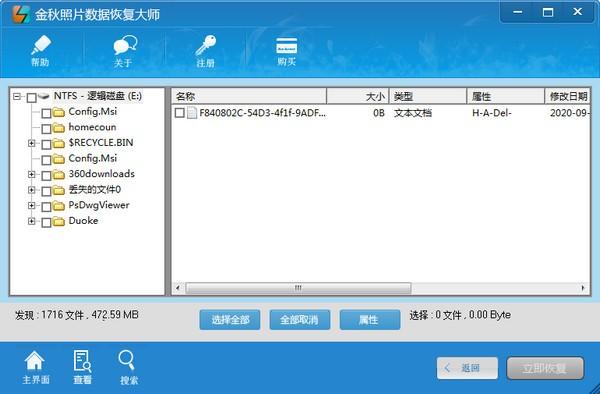Select the NTFS - 逻辑磁盘 (E:) label
Image resolution: width=600 pixels, height=394 pixels.
(x=98, y=96)
